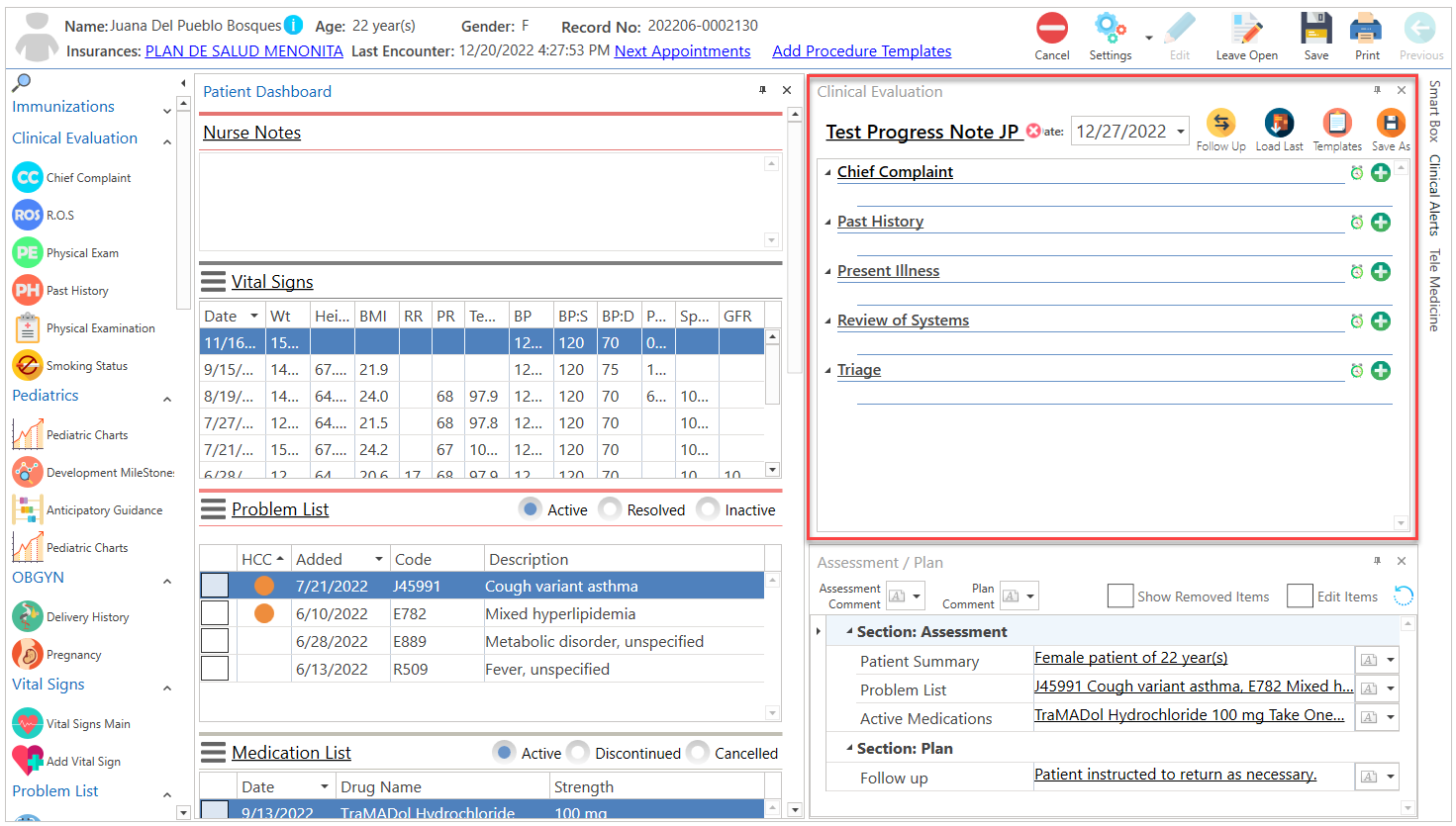Add a new Chief Complaint entry with the plus
The image size is (1456, 826).
(1381, 172)
